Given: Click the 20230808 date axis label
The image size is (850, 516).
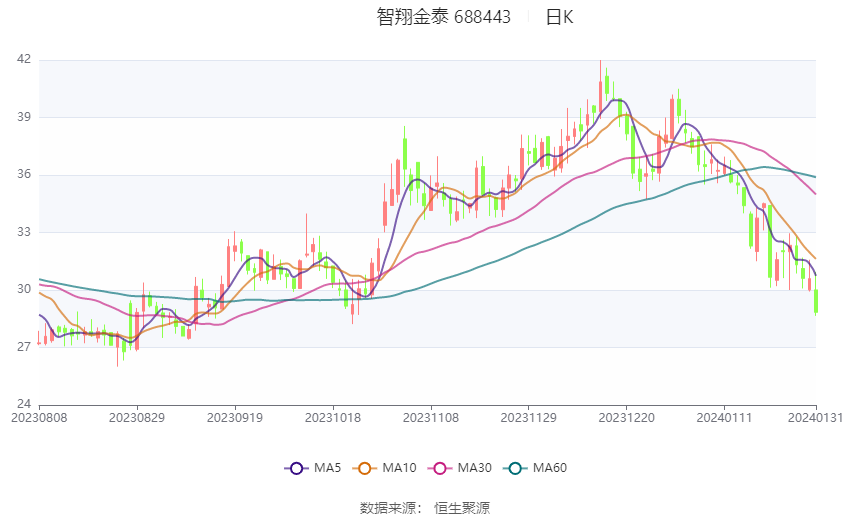Looking at the screenshot, I should coord(39,418).
